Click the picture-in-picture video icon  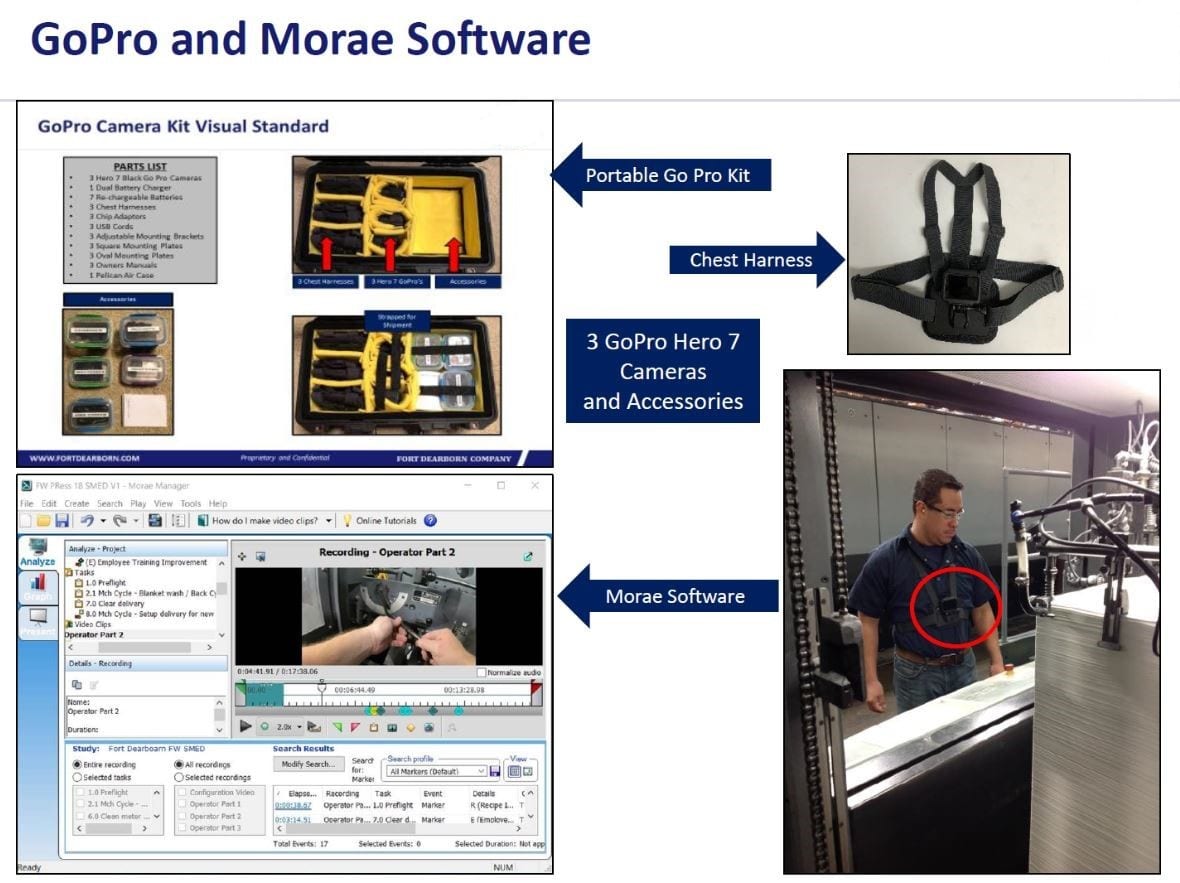point(260,556)
